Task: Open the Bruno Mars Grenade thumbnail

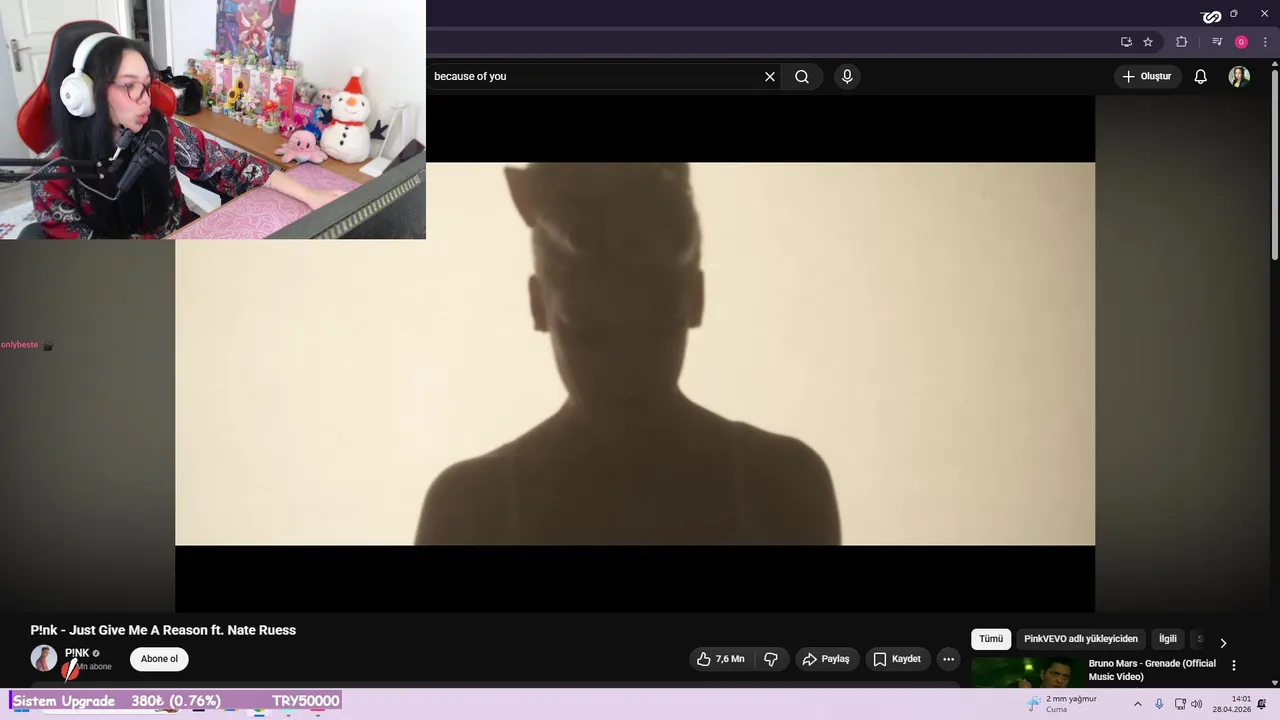Action: (x=1026, y=673)
